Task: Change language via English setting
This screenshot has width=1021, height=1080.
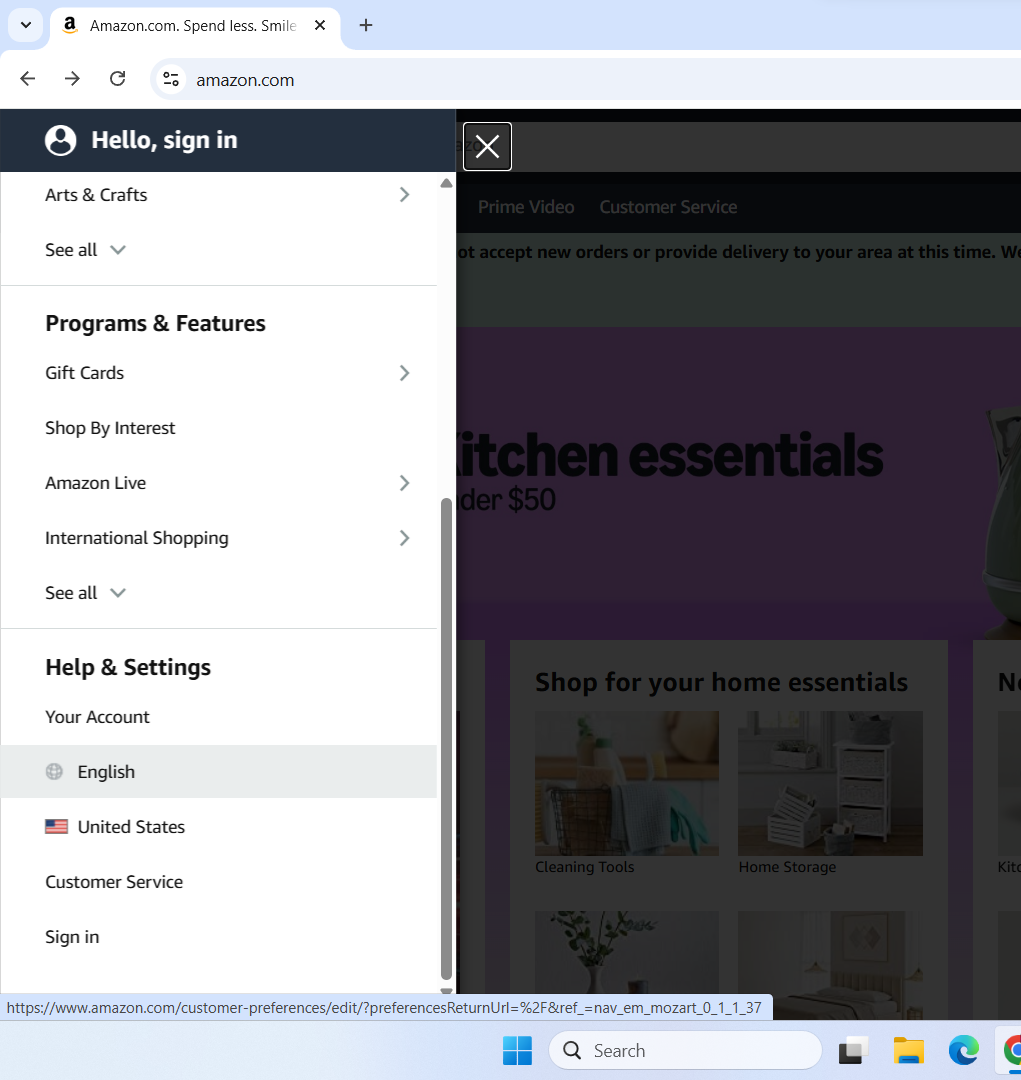Action: click(218, 771)
